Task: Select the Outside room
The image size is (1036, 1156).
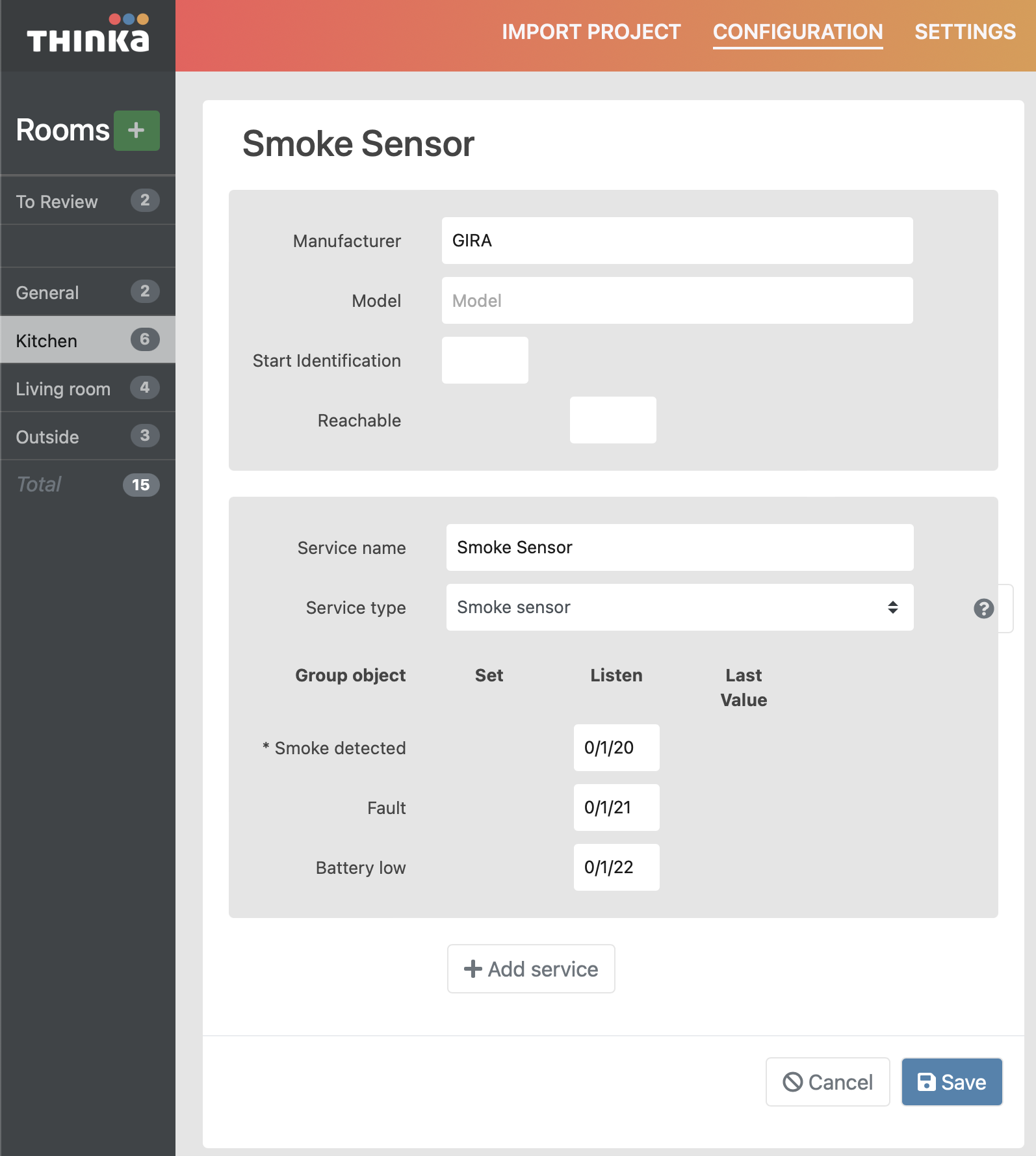Action: pos(47,437)
